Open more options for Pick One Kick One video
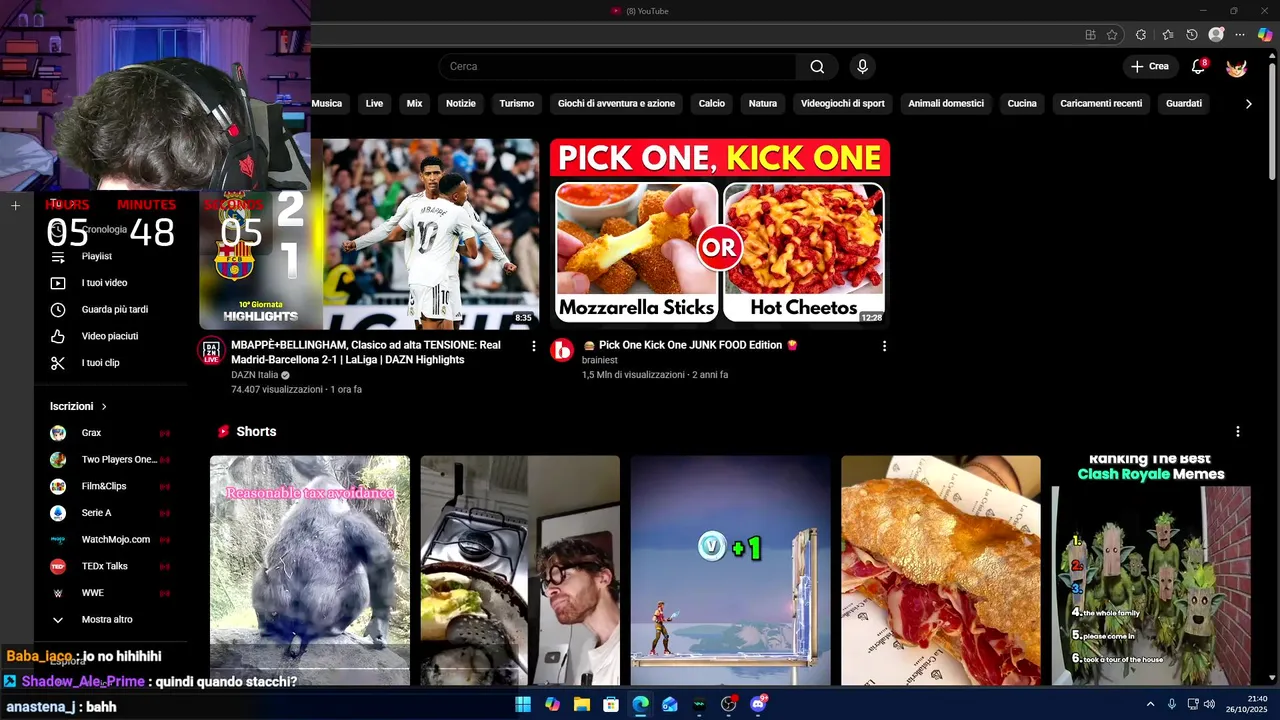 point(884,346)
